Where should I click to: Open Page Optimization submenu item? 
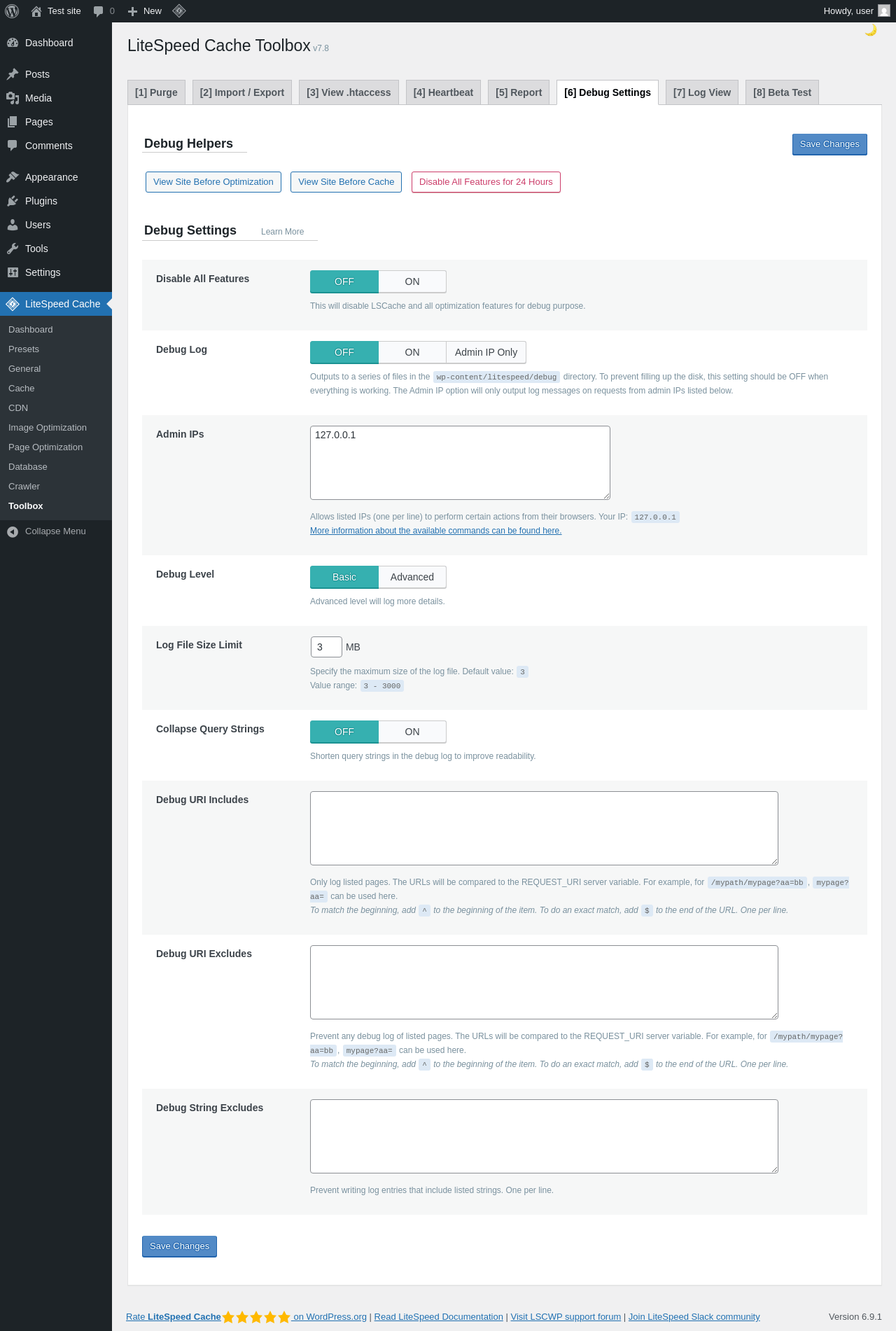[45, 447]
